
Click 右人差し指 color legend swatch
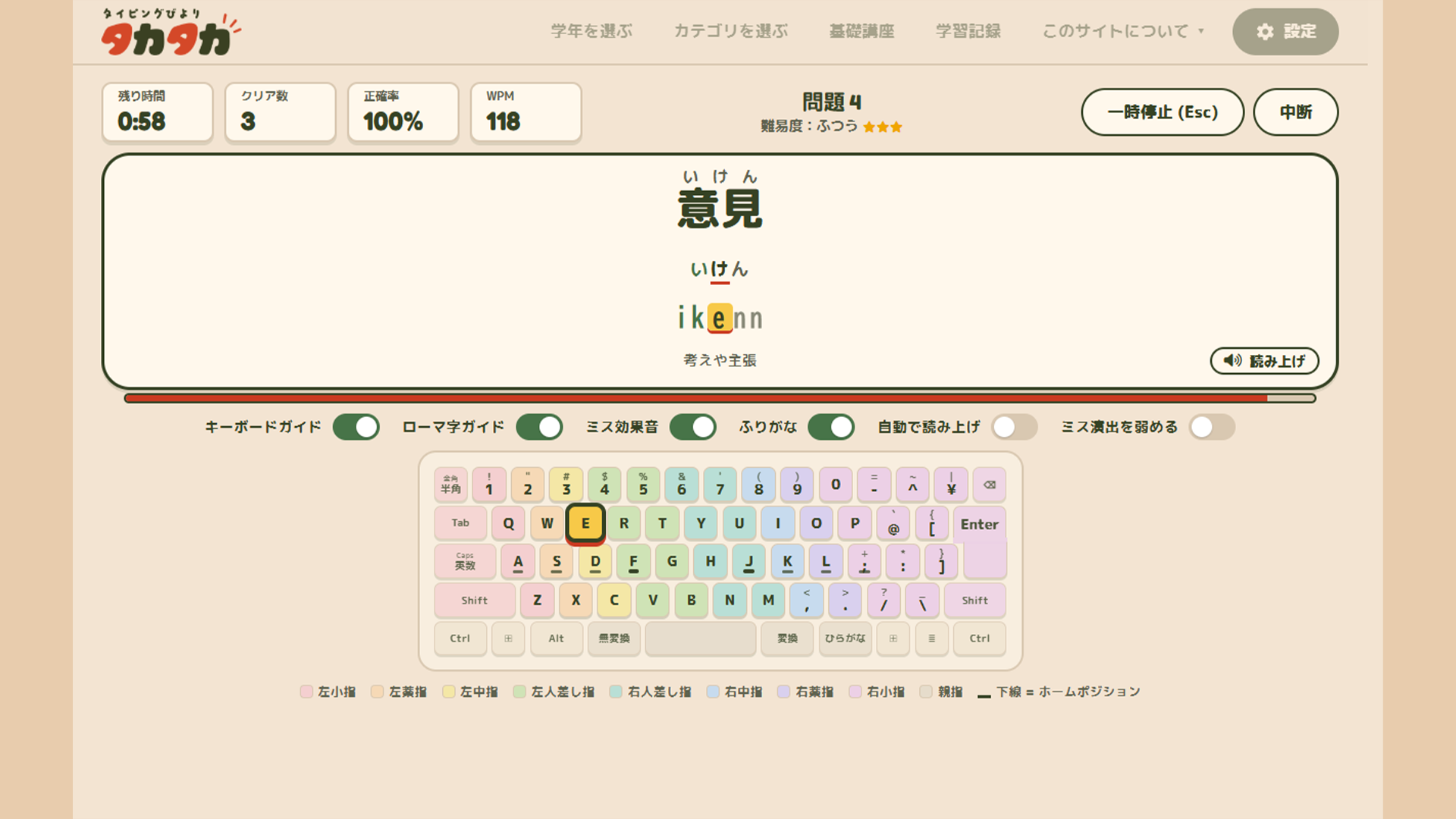tap(616, 692)
